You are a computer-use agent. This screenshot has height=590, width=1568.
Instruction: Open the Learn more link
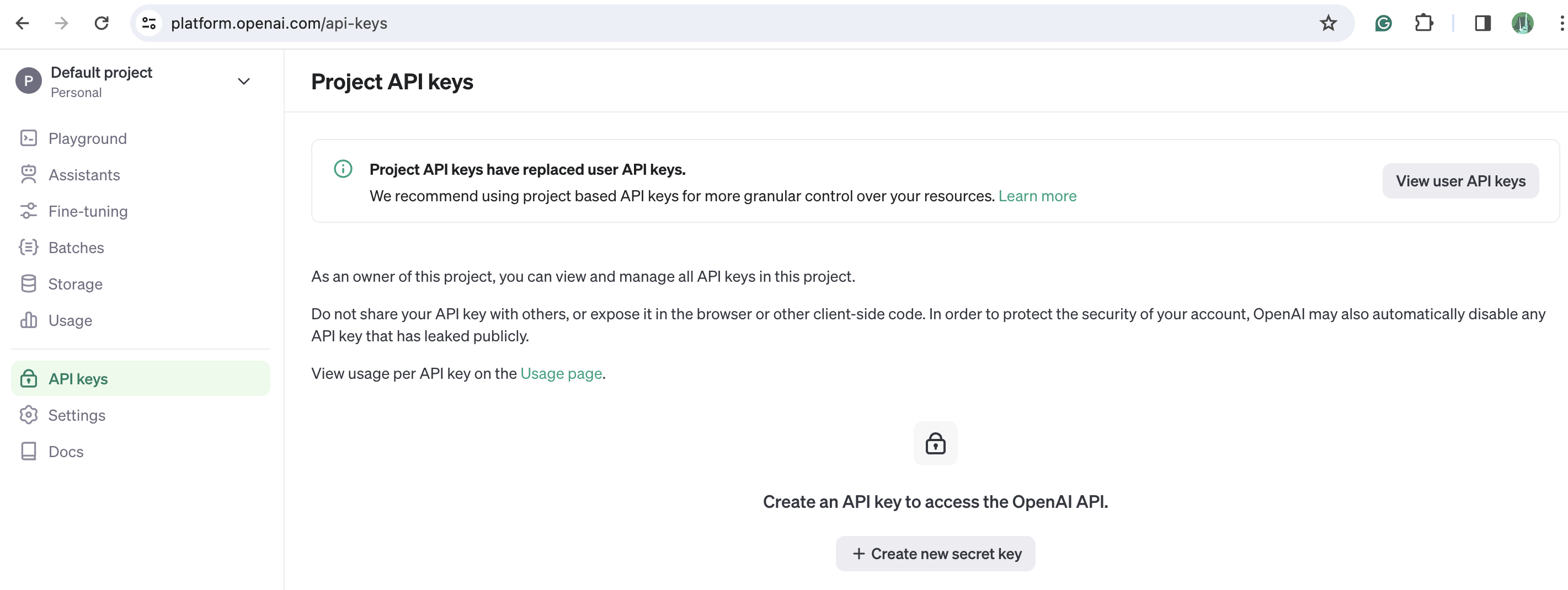[x=1037, y=196]
